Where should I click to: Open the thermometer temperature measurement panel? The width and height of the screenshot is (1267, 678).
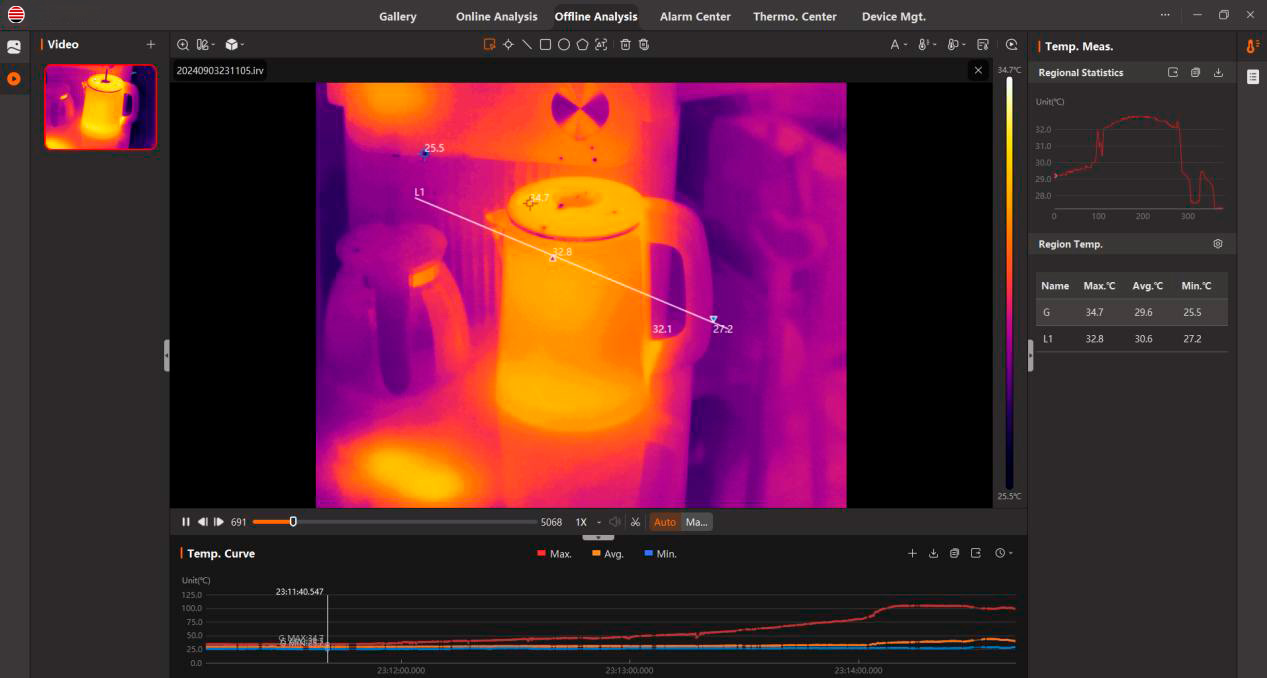1253,46
